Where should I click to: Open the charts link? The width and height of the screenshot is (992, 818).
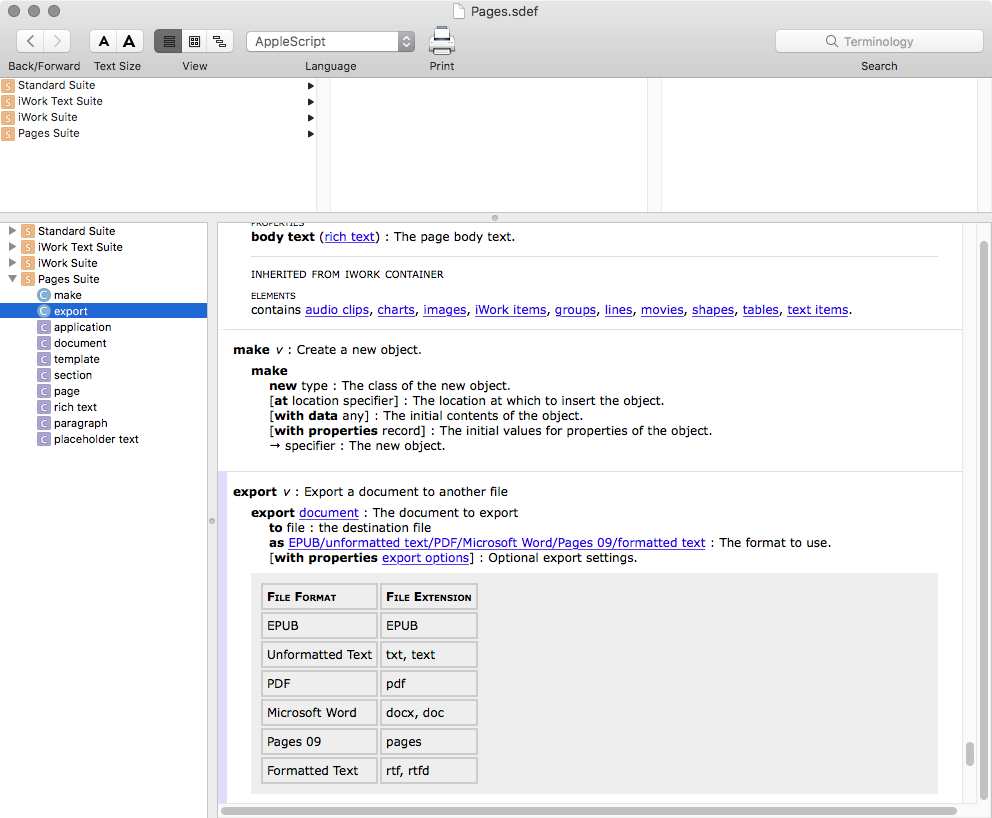point(396,310)
